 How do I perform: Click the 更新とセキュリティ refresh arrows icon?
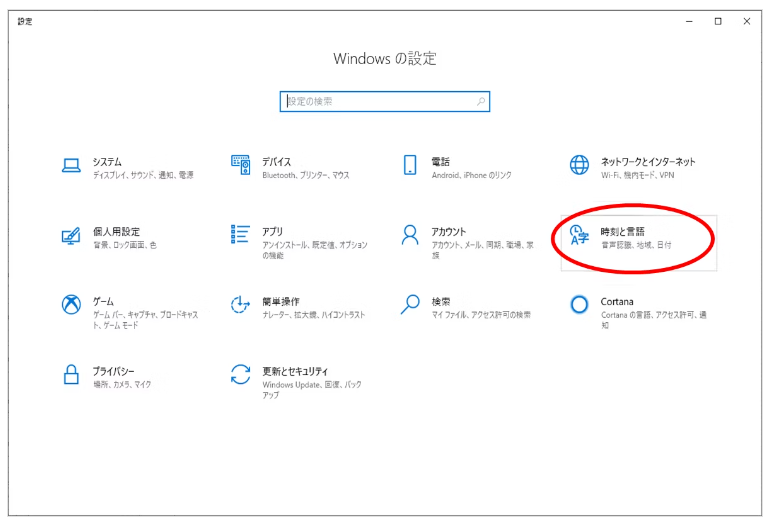(x=240, y=374)
